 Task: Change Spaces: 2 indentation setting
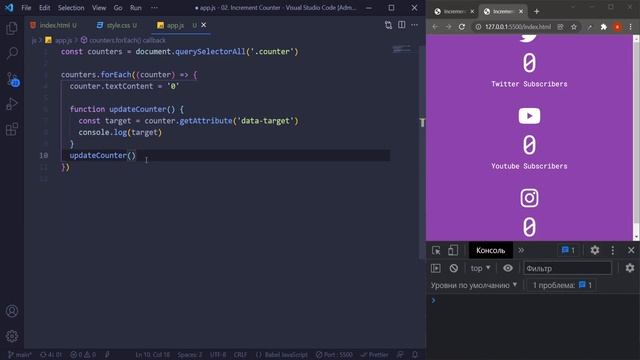tap(190, 355)
